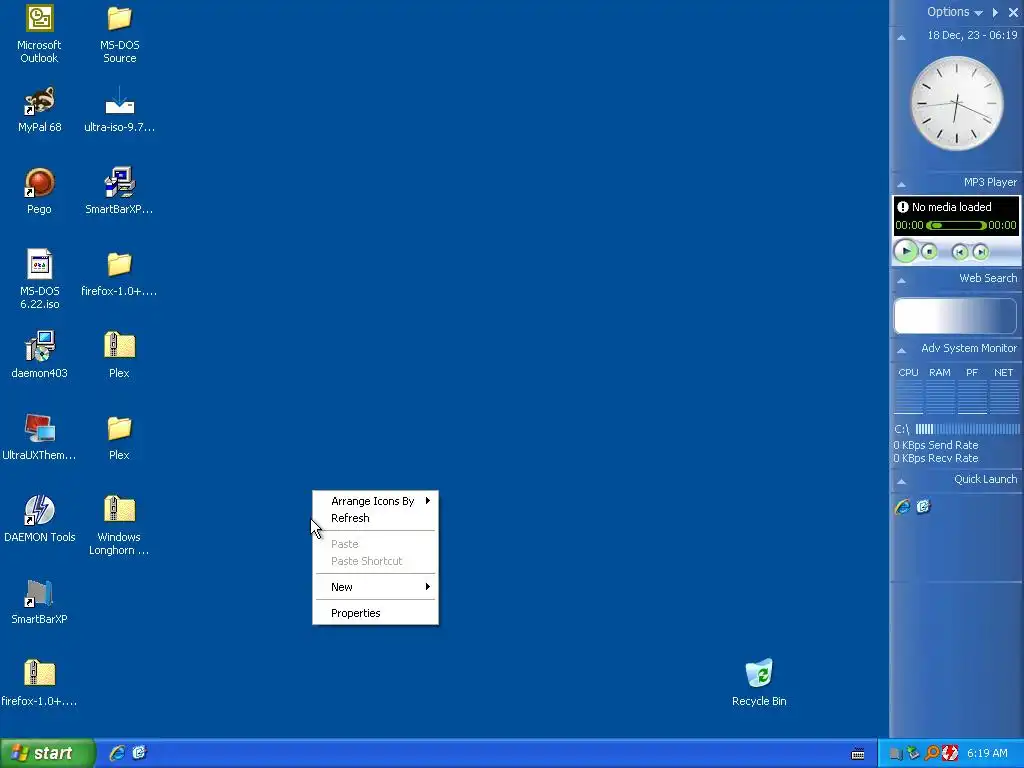Click the red lightning tray icon

click(x=950, y=753)
